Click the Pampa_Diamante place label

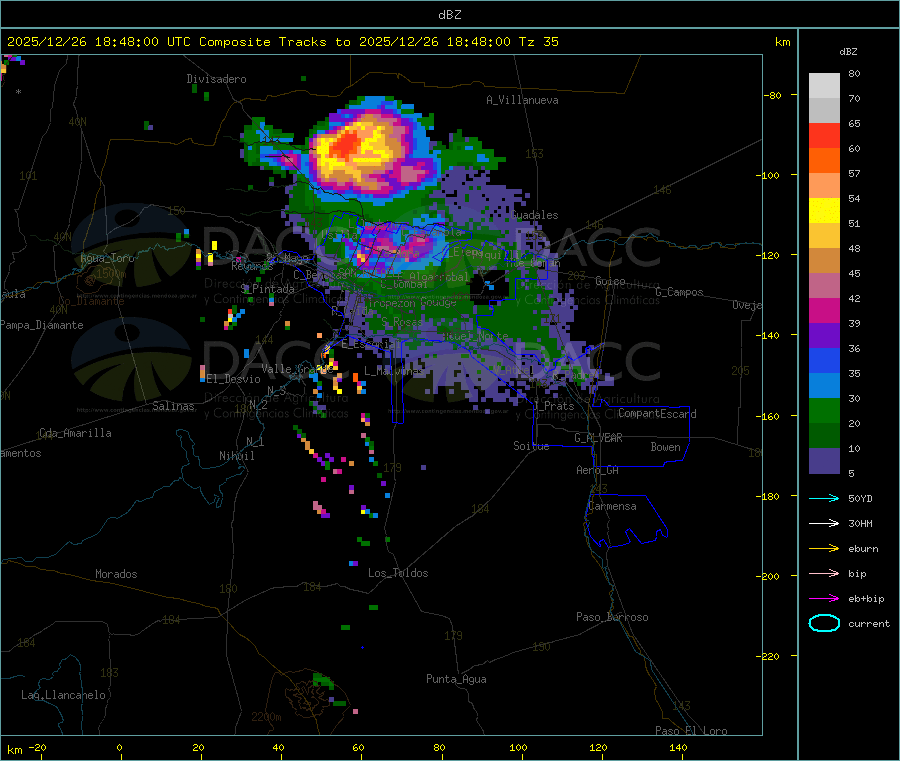(42, 325)
